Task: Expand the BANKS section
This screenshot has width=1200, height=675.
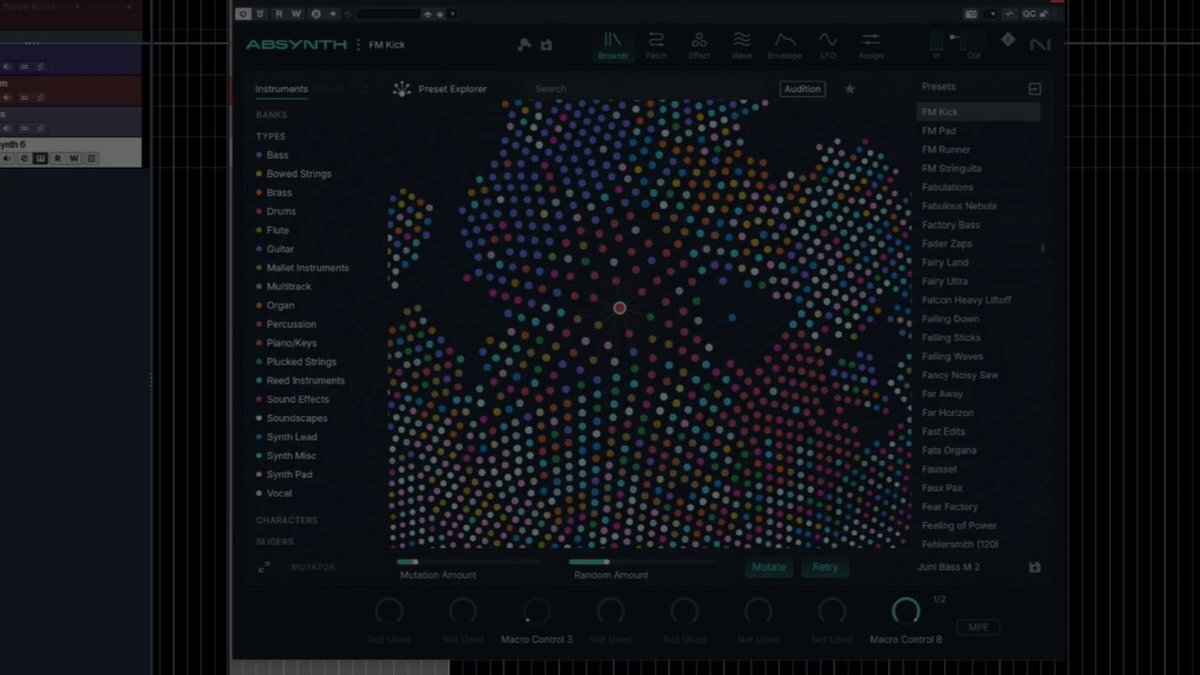Action: tap(271, 115)
